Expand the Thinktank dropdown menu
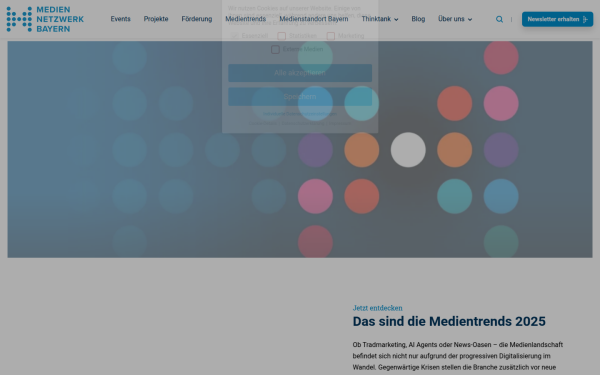 380,19
